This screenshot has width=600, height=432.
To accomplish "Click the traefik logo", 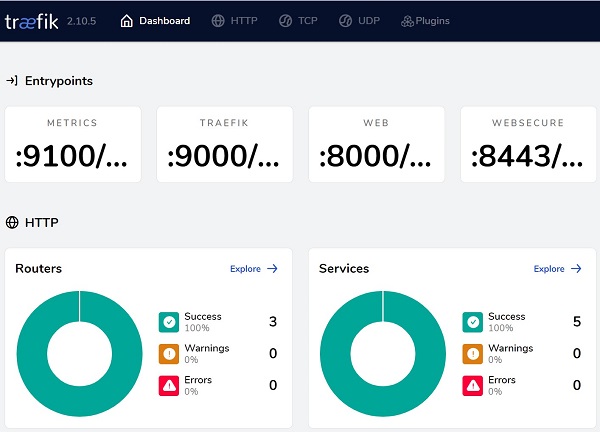I will (31, 21).
